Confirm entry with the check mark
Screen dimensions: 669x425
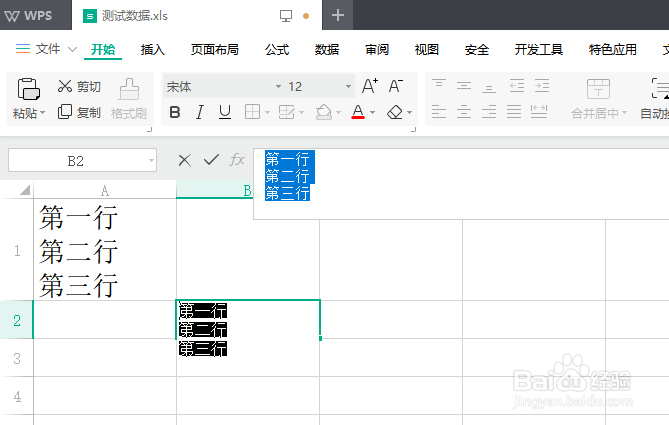click(x=211, y=160)
